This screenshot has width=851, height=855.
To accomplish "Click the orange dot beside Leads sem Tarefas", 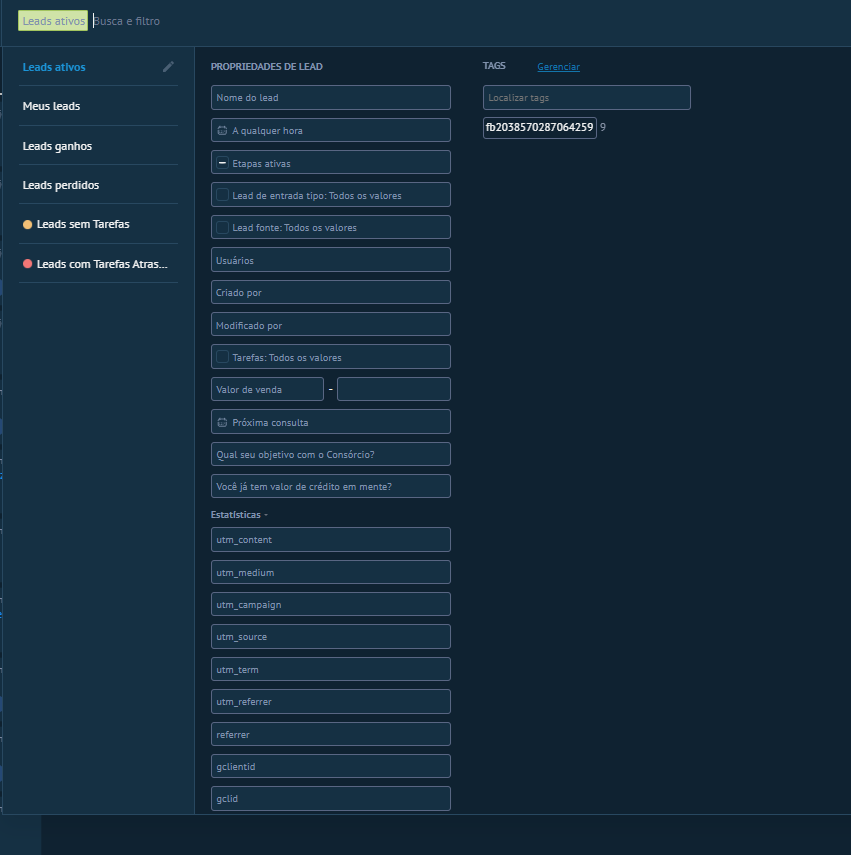I will (28, 225).
